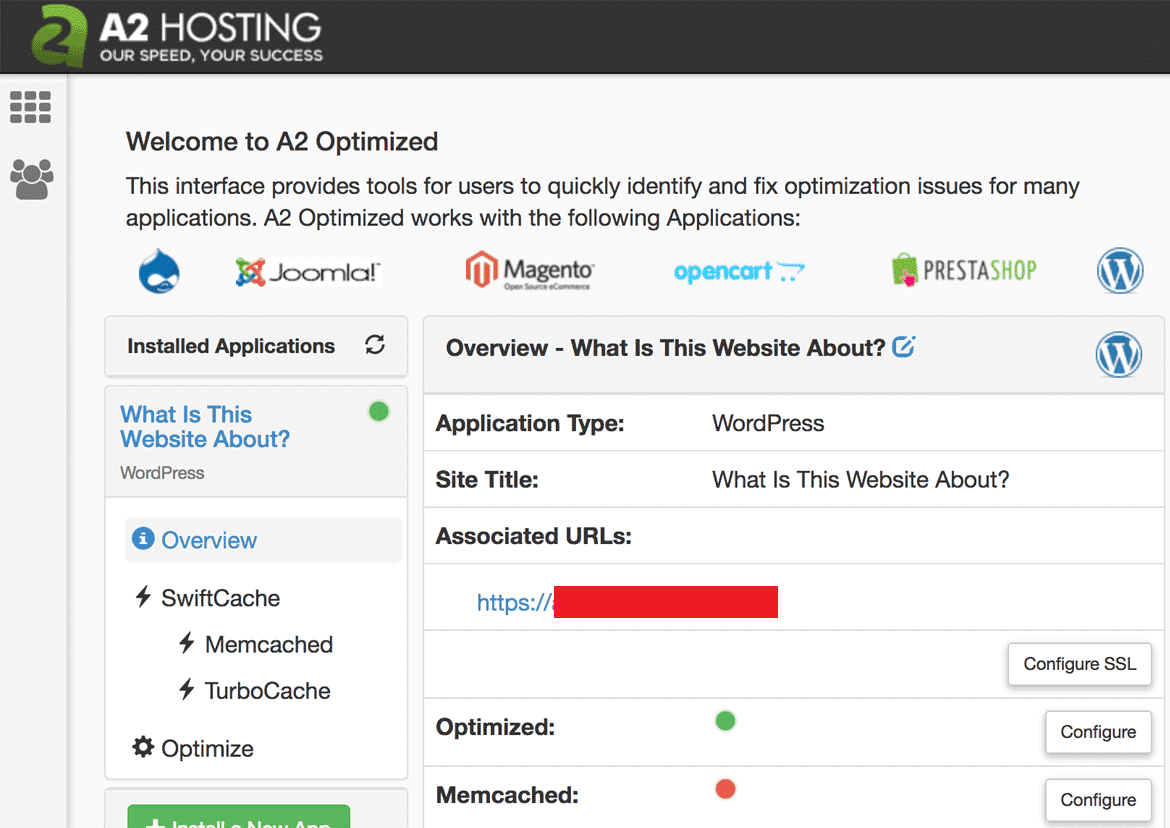Open the users group icon in sidebar
1170x828 pixels.
pos(31,179)
